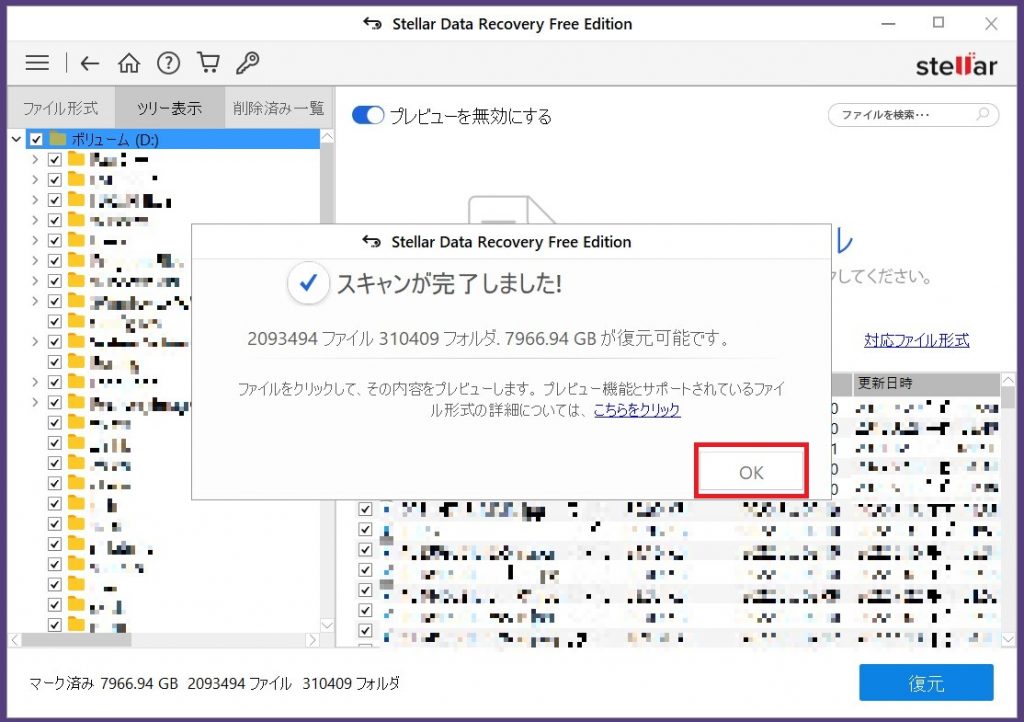Click 310409 フォルダ in the status bar
This screenshot has width=1024, height=722.
click(x=351, y=683)
